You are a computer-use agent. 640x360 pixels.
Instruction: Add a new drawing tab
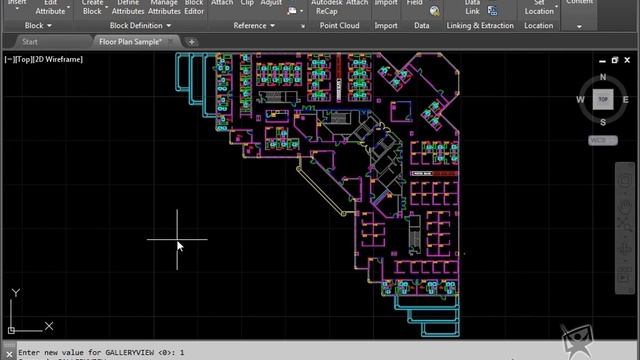click(x=191, y=42)
